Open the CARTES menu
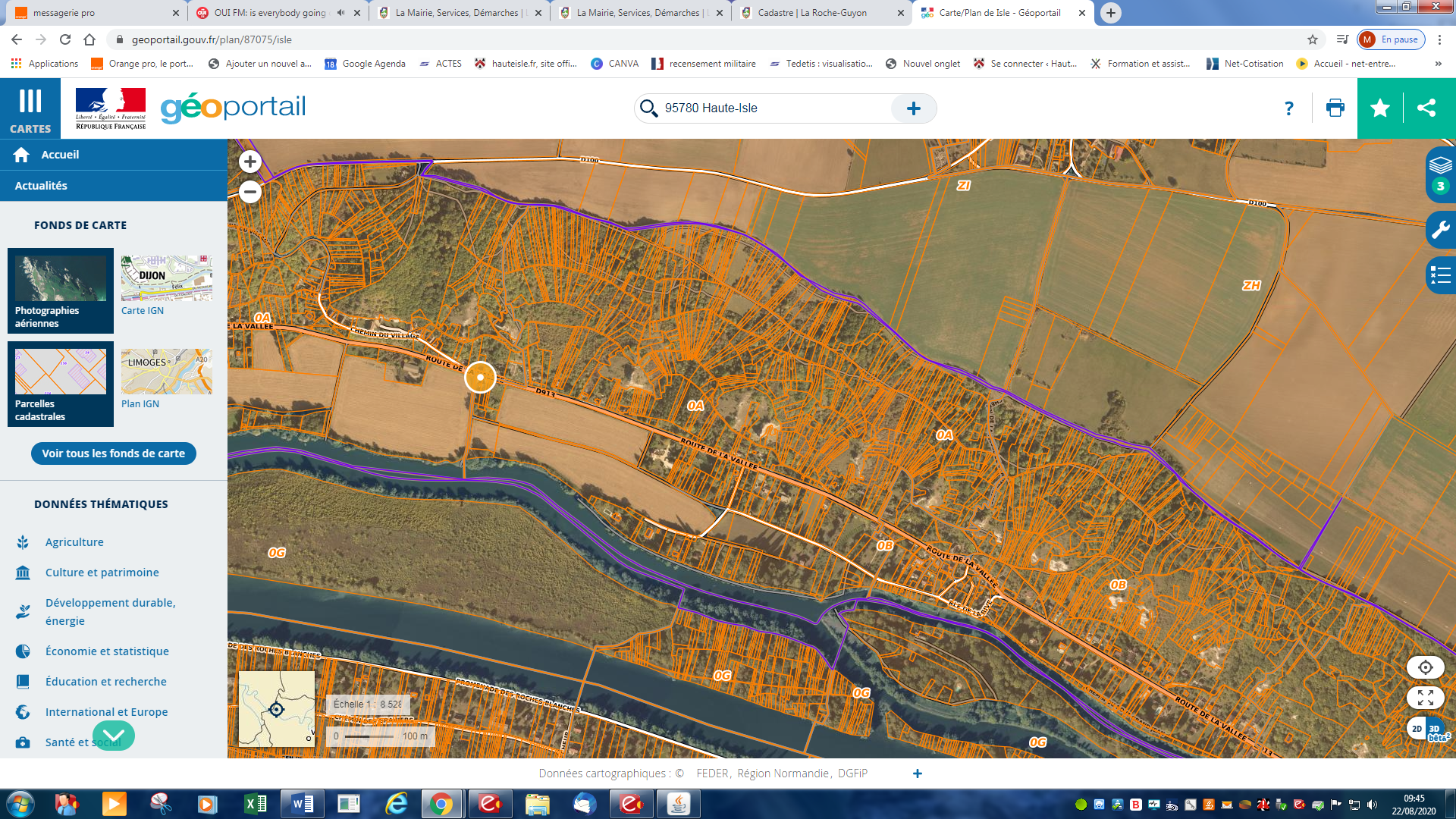Screen dimensions: 1456x819 click(x=30, y=108)
